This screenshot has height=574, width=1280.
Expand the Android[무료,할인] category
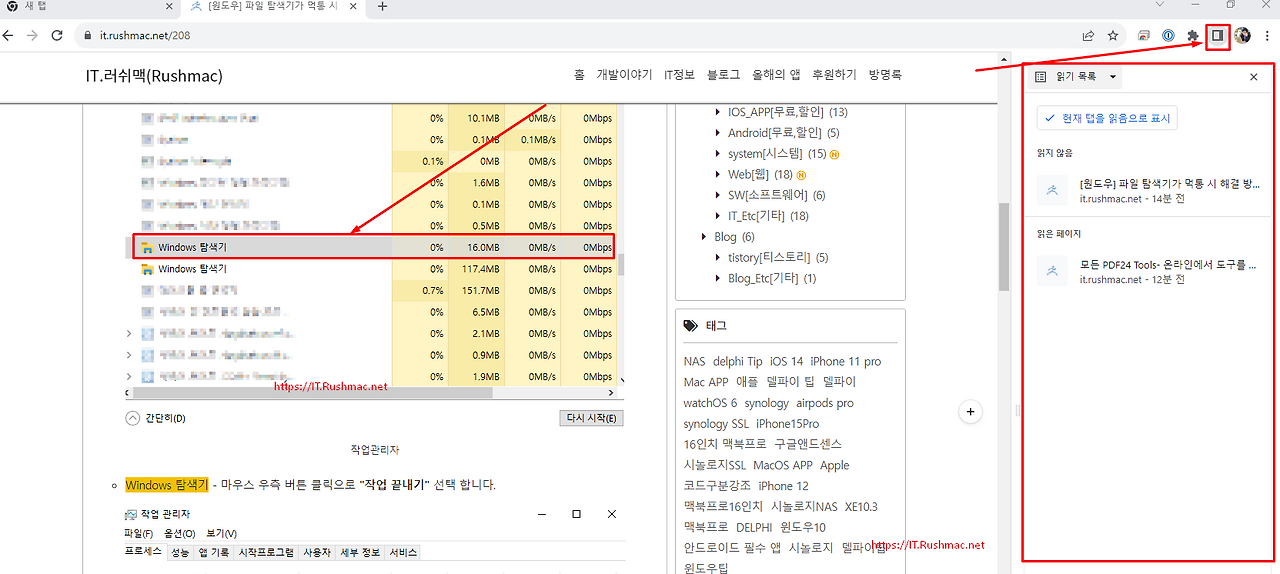pos(718,133)
